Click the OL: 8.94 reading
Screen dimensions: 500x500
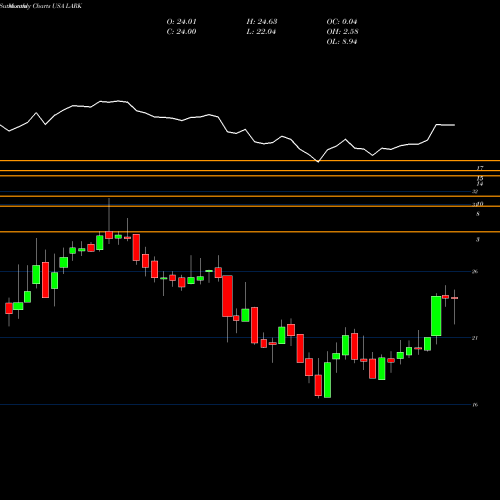342,42
